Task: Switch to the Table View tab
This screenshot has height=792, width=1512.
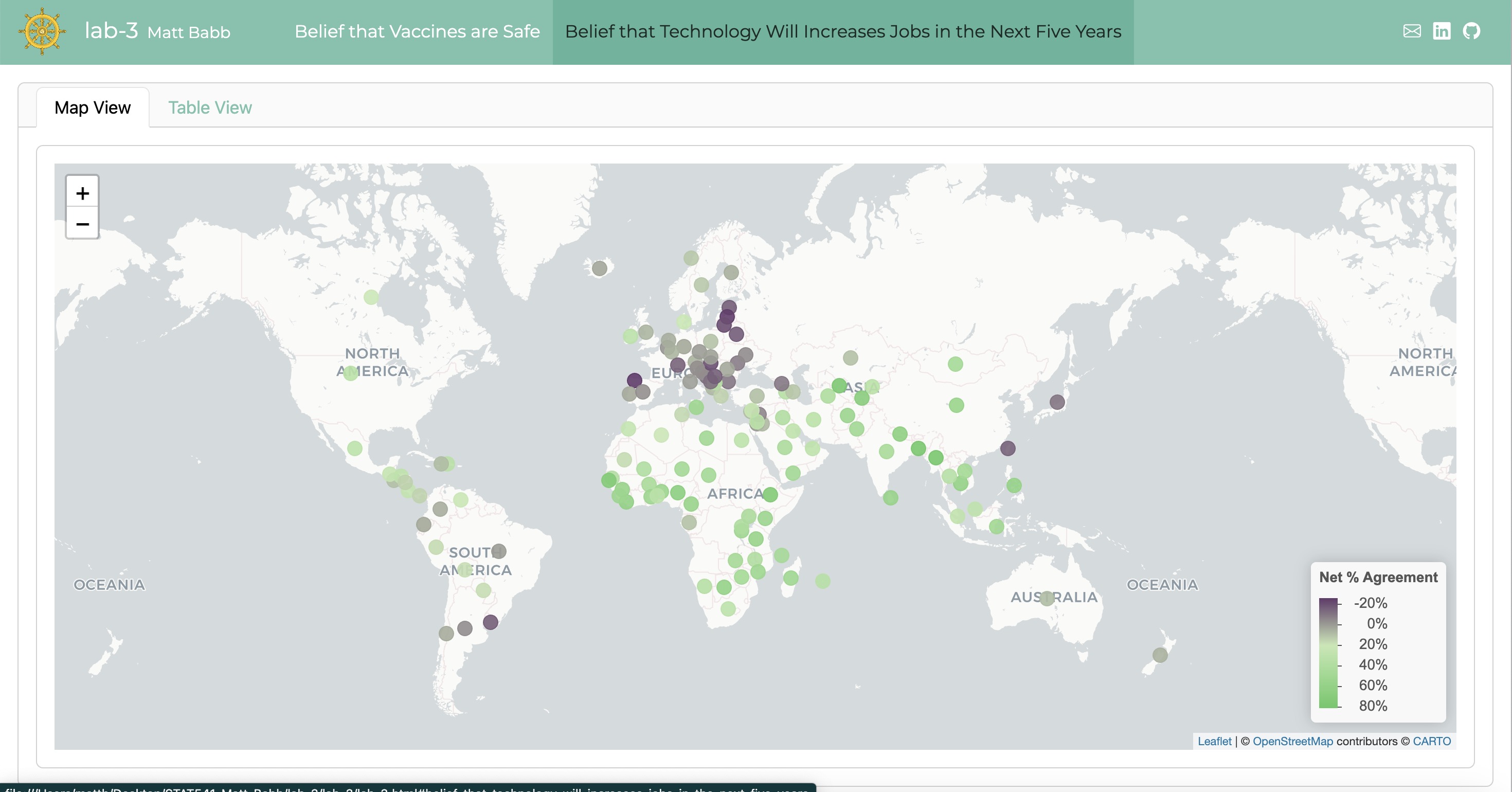Action: click(210, 107)
